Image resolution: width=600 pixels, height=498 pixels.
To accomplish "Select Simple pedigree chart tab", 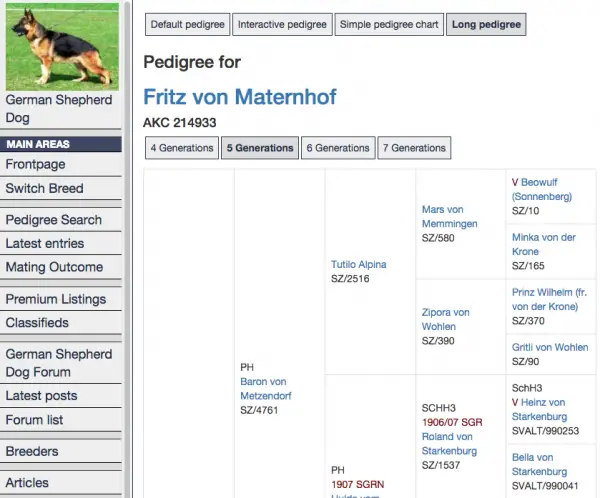I will pyautogui.click(x=389, y=24).
